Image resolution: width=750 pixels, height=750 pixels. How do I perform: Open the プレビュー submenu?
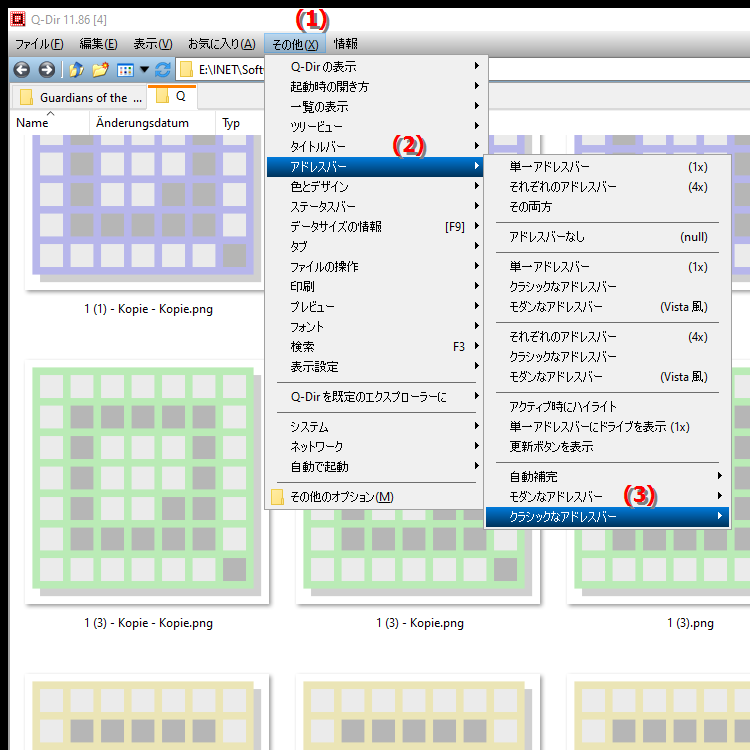pos(375,307)
